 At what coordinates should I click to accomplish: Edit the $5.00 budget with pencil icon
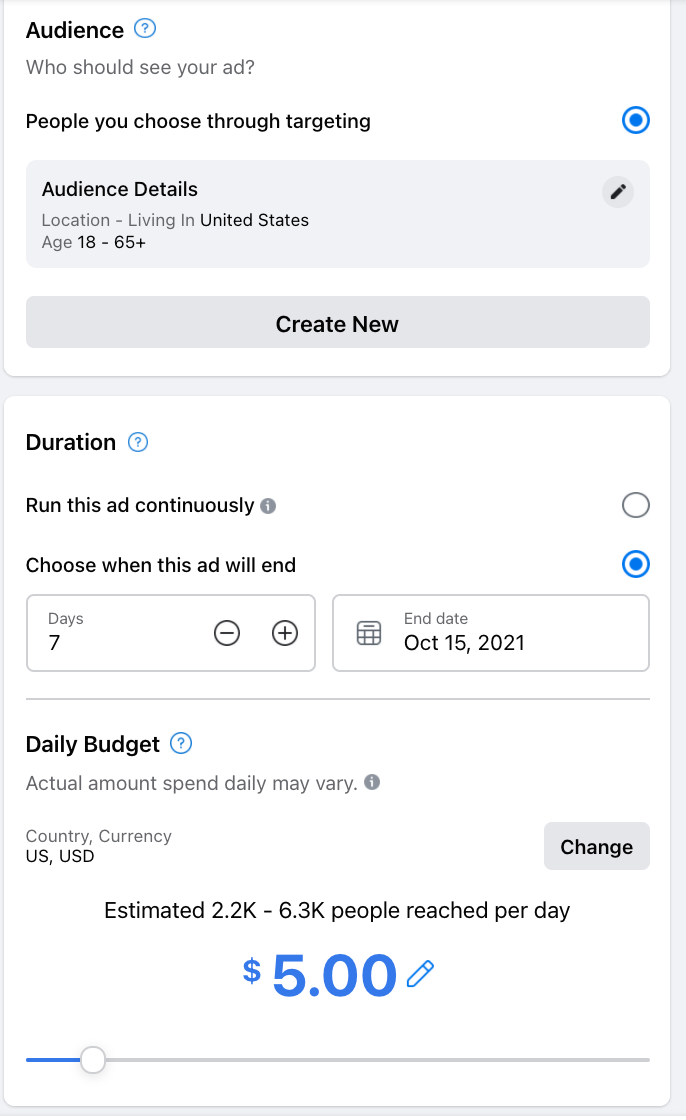[421, 974]
